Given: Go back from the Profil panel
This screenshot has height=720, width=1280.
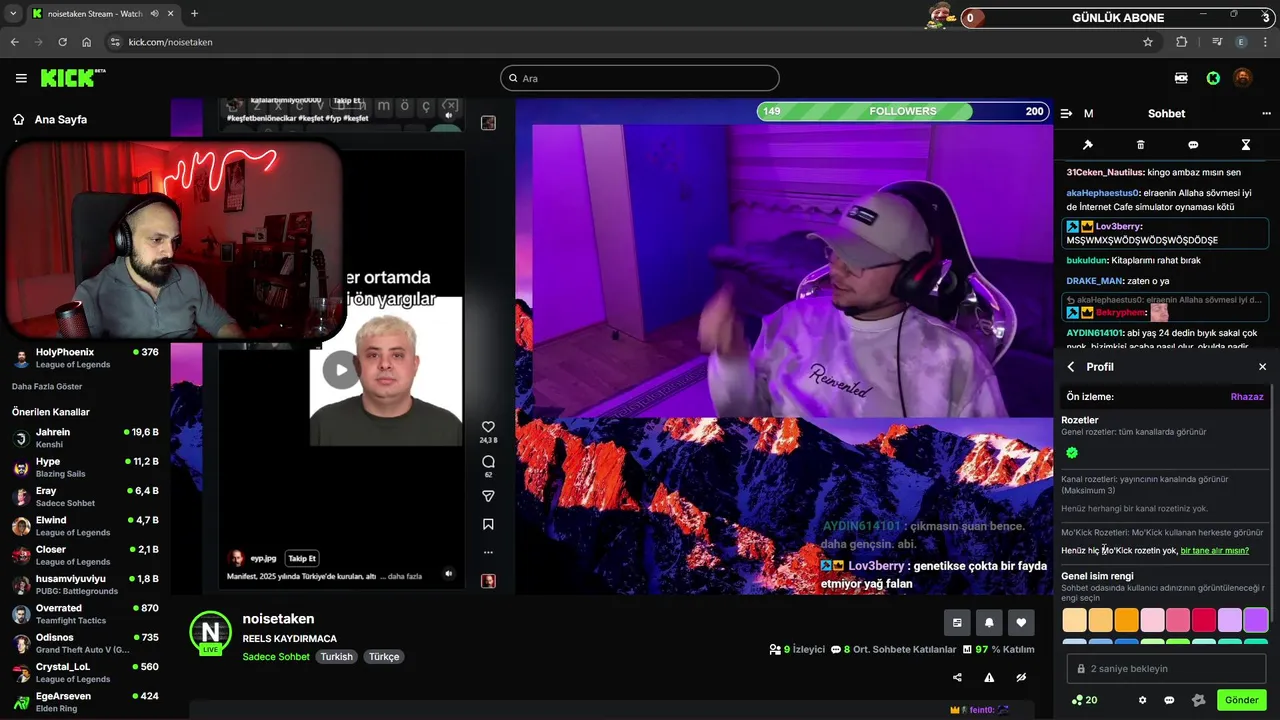Looking at the screenshot, I should pyautogui.click(x=1071, y=367).
